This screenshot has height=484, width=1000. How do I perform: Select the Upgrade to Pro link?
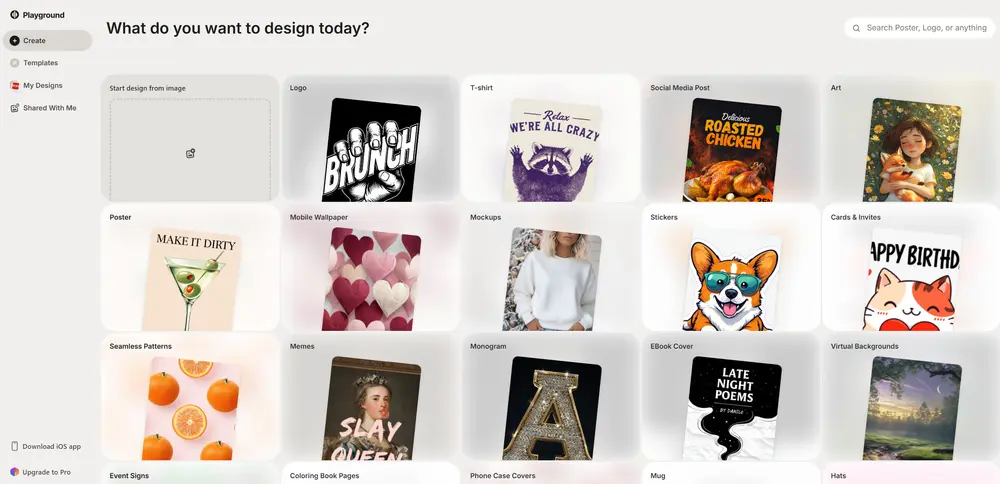[x=46, y=472]
